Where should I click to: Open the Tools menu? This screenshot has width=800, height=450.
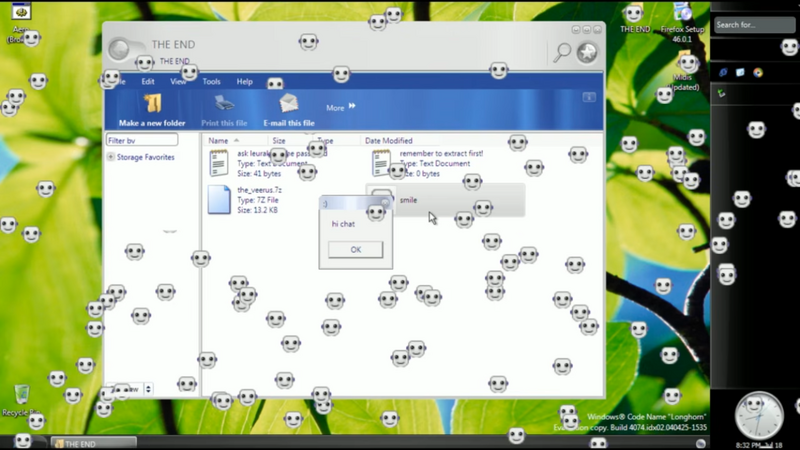click(x=211, y=82)
